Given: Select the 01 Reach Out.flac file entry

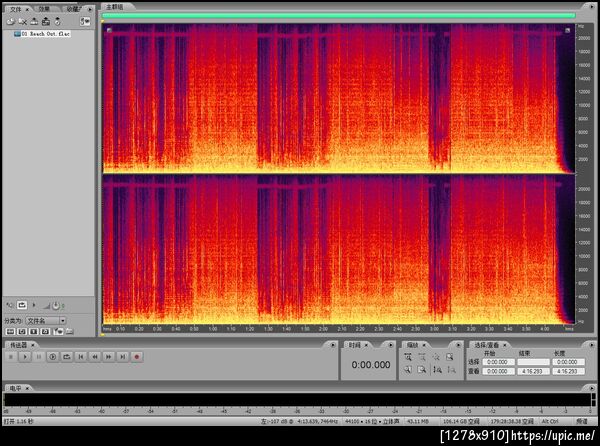Looking at the screenshot, I should (x=42, y=34).
